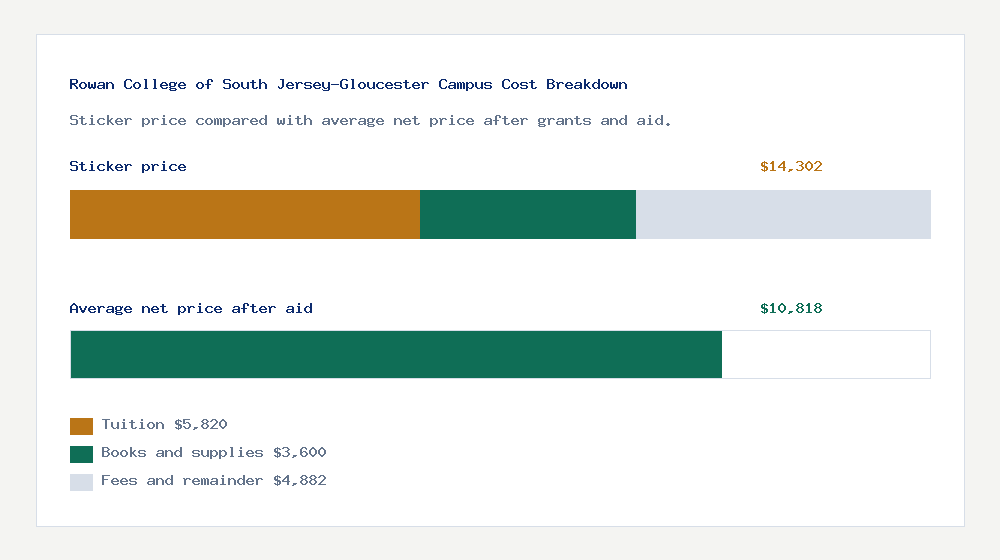Click the Books and supplies $3,600 label

(x=214, y=452)
